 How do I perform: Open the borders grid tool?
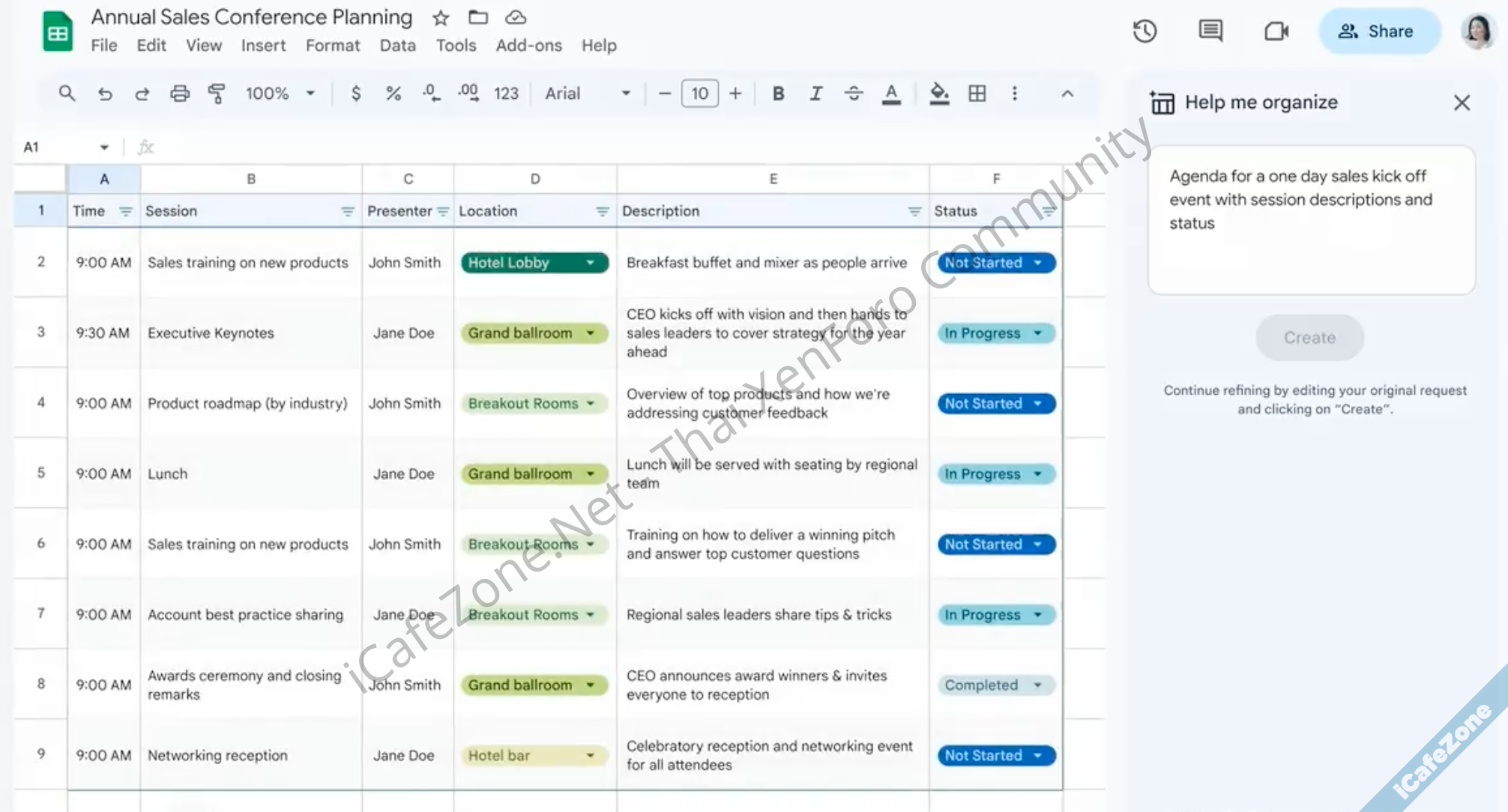pyautogui.click(x=977, y=94)
